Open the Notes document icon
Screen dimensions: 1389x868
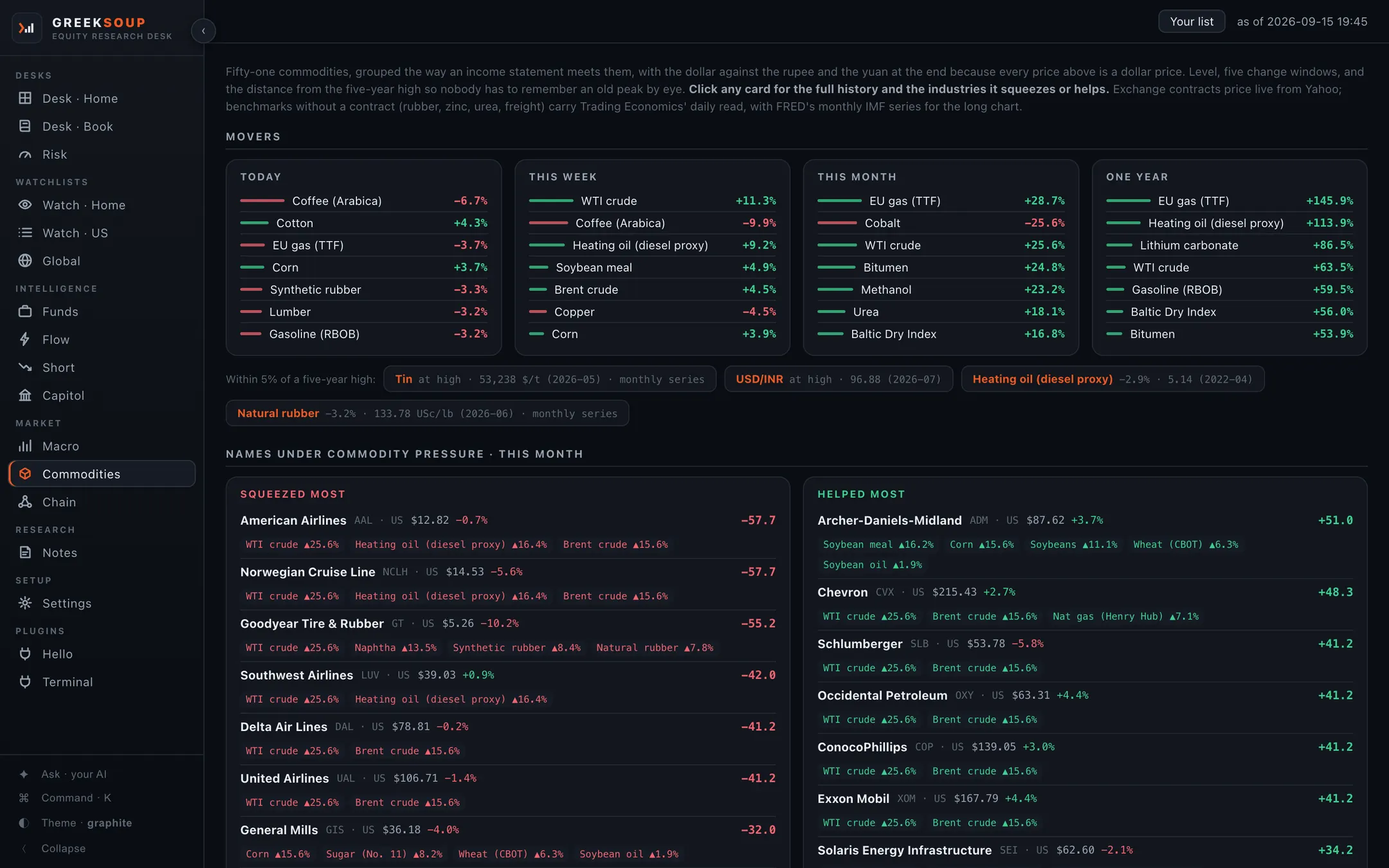25,553
